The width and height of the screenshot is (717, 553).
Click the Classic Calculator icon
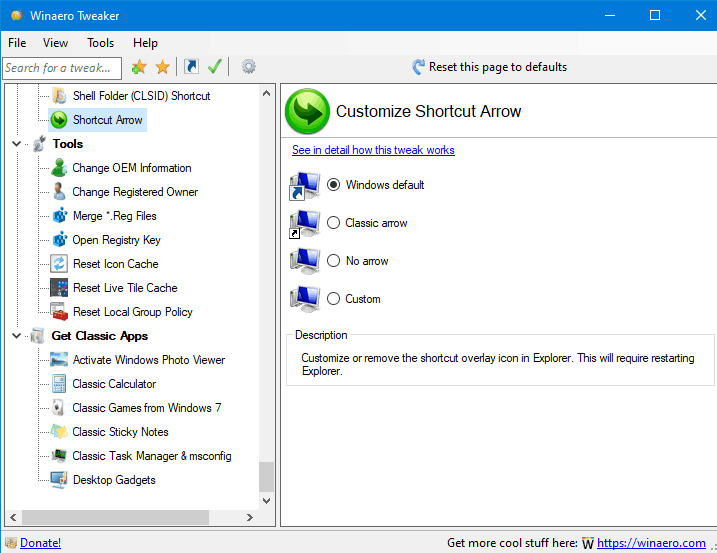pos(59,384)
